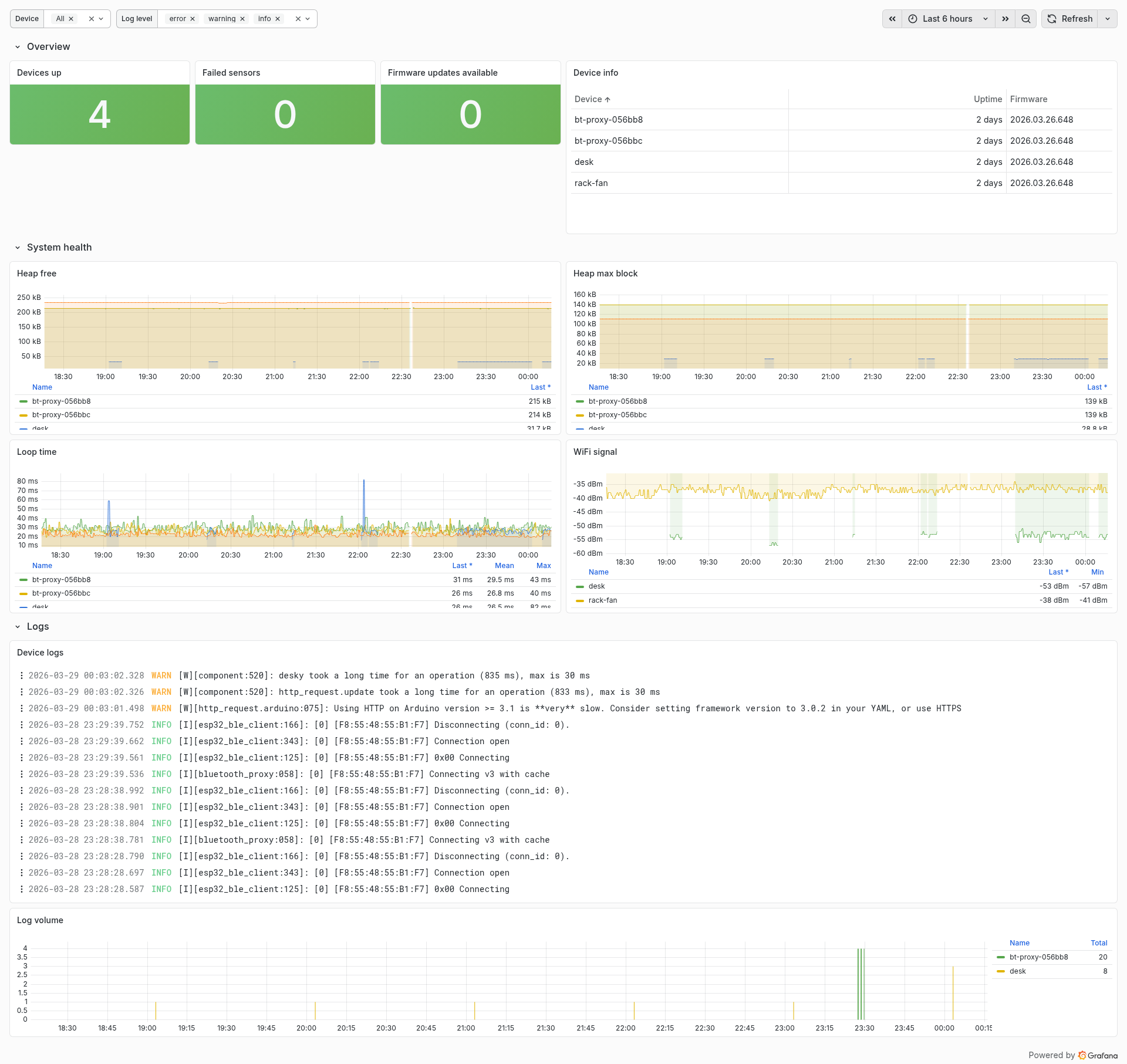Sort Loop time legend by the Mean column
The image size is (1127, 1064).
504,565
